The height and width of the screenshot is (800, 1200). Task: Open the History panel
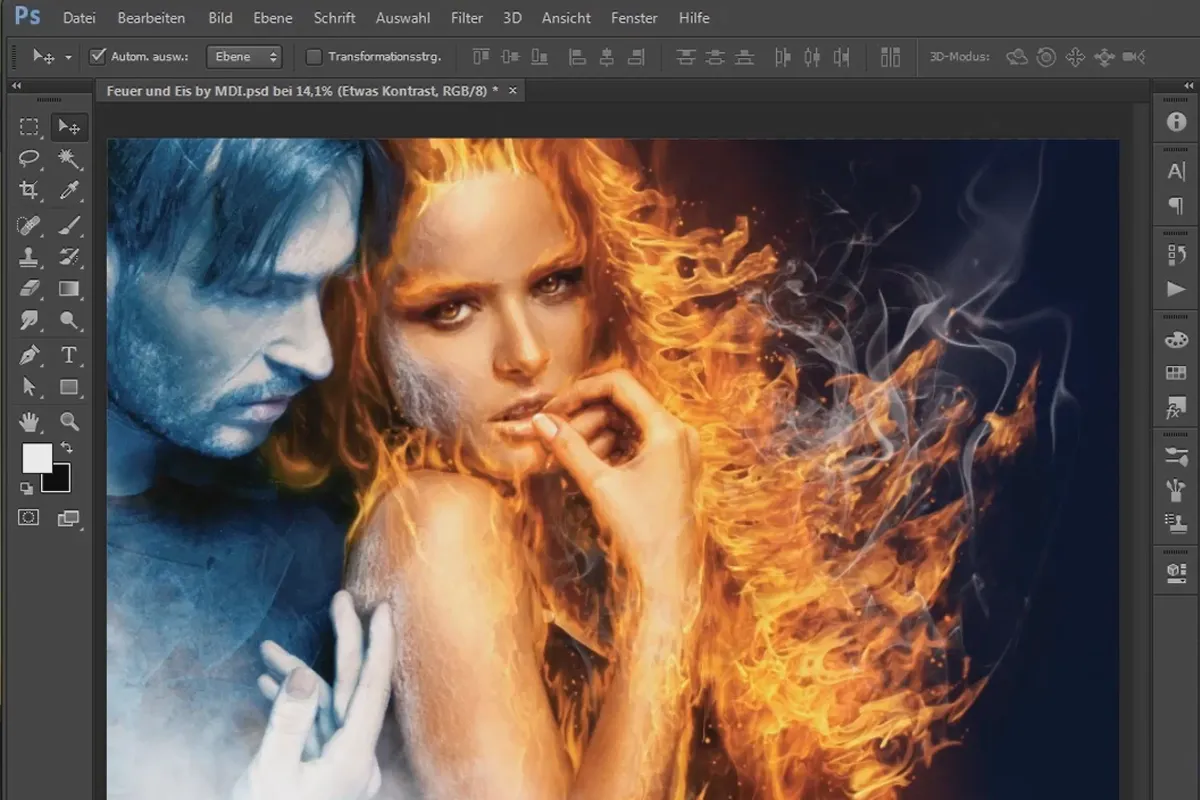[1176, 255]
